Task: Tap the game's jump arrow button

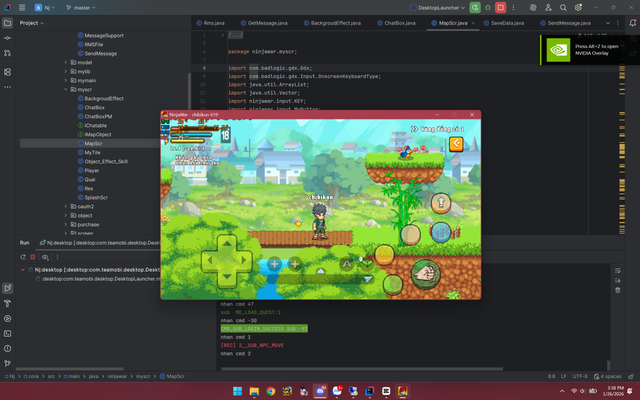Action: (x=441, y=202)
